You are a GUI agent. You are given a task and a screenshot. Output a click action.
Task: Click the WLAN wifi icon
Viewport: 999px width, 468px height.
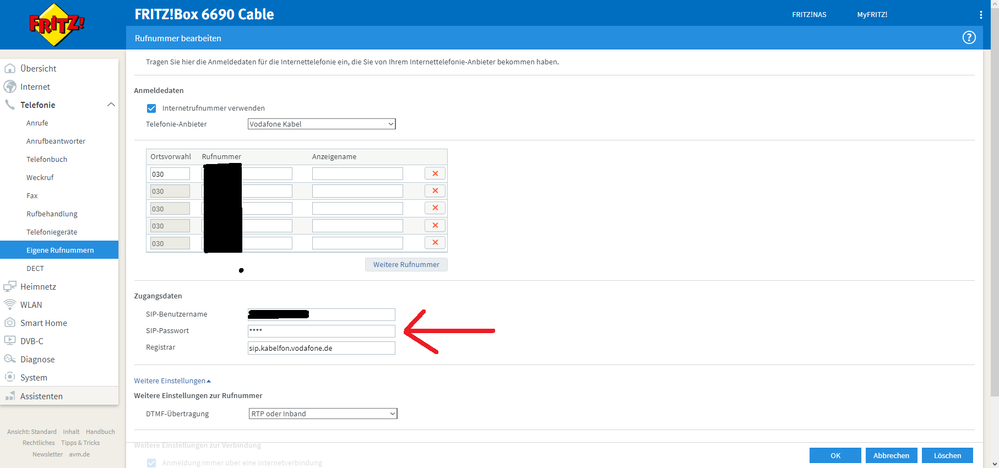pyautogui.click(x=10, y=304)
